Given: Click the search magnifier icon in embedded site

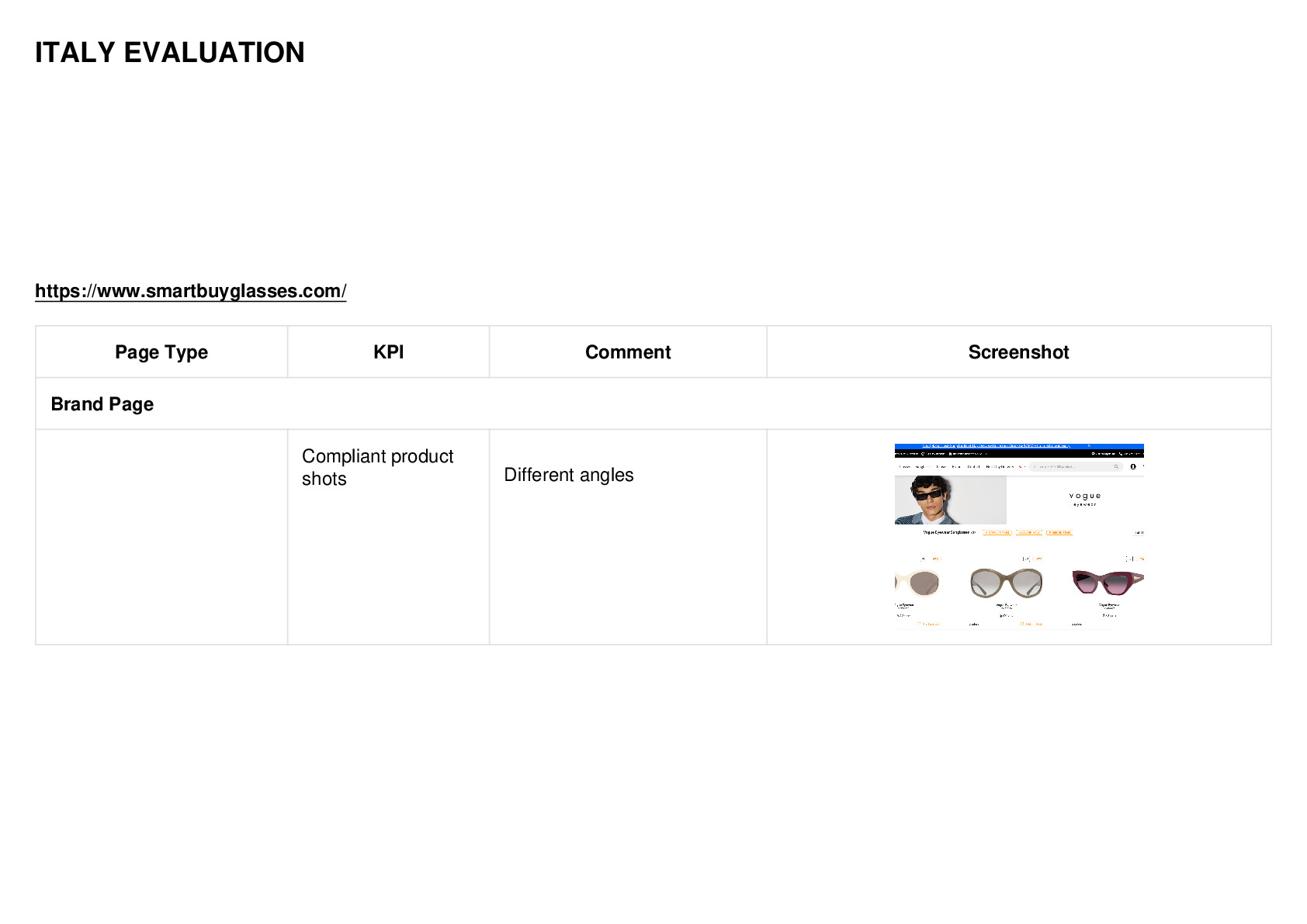Looking at the screenshot, I should [x=1117, y=466].
